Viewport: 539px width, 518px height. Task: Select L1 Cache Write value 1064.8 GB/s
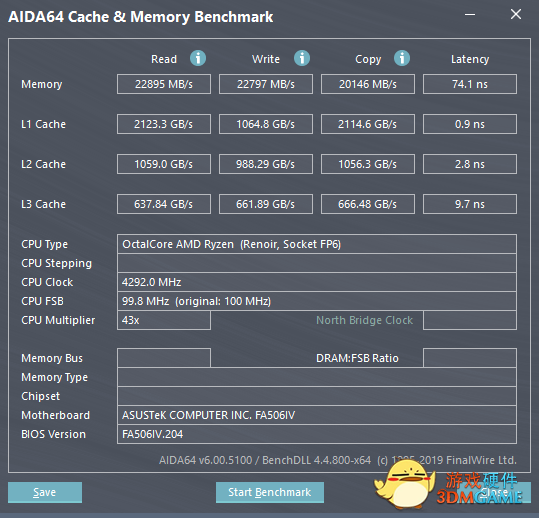point(266,124)
